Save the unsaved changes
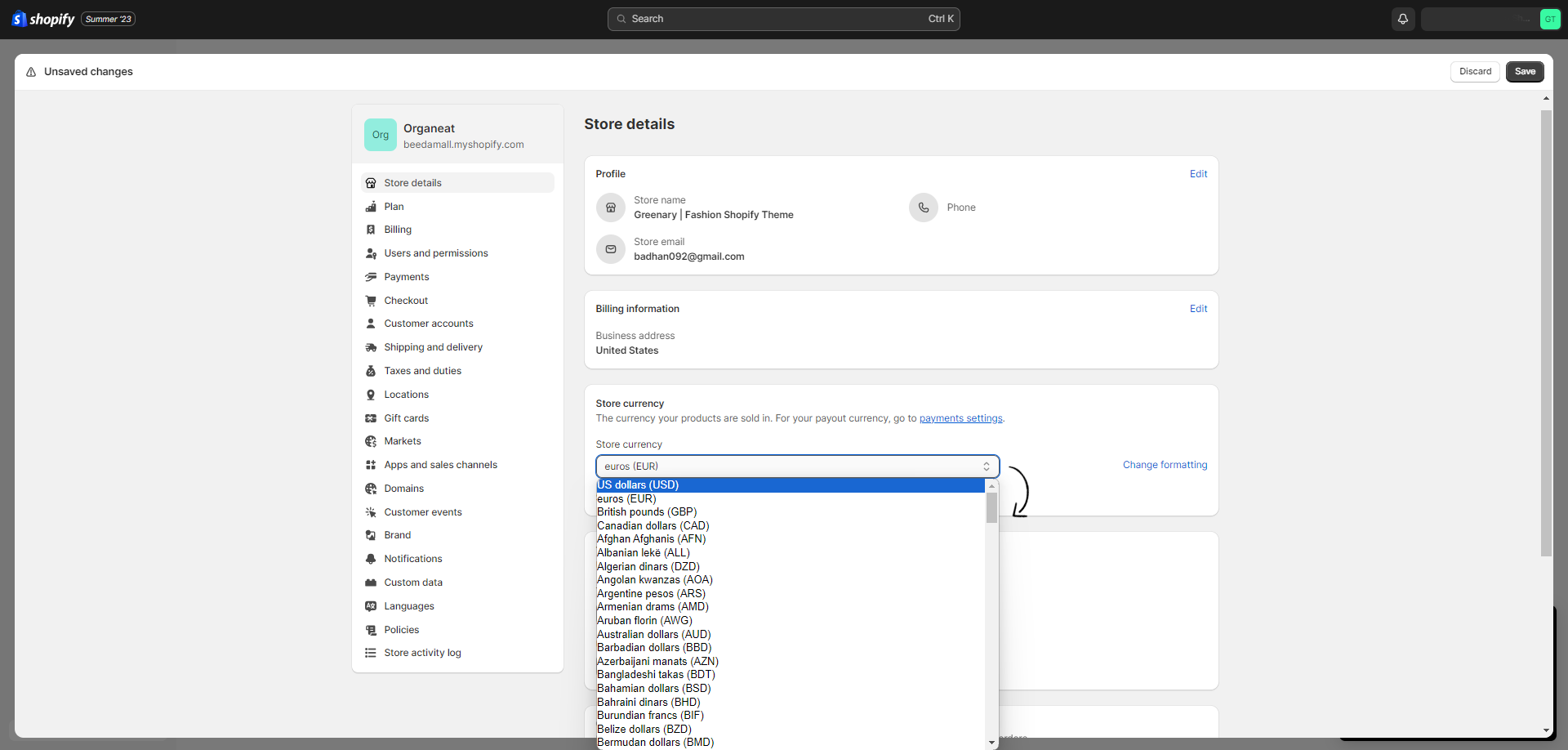This screenshot has height=750, width=1568. (1525, 72)
